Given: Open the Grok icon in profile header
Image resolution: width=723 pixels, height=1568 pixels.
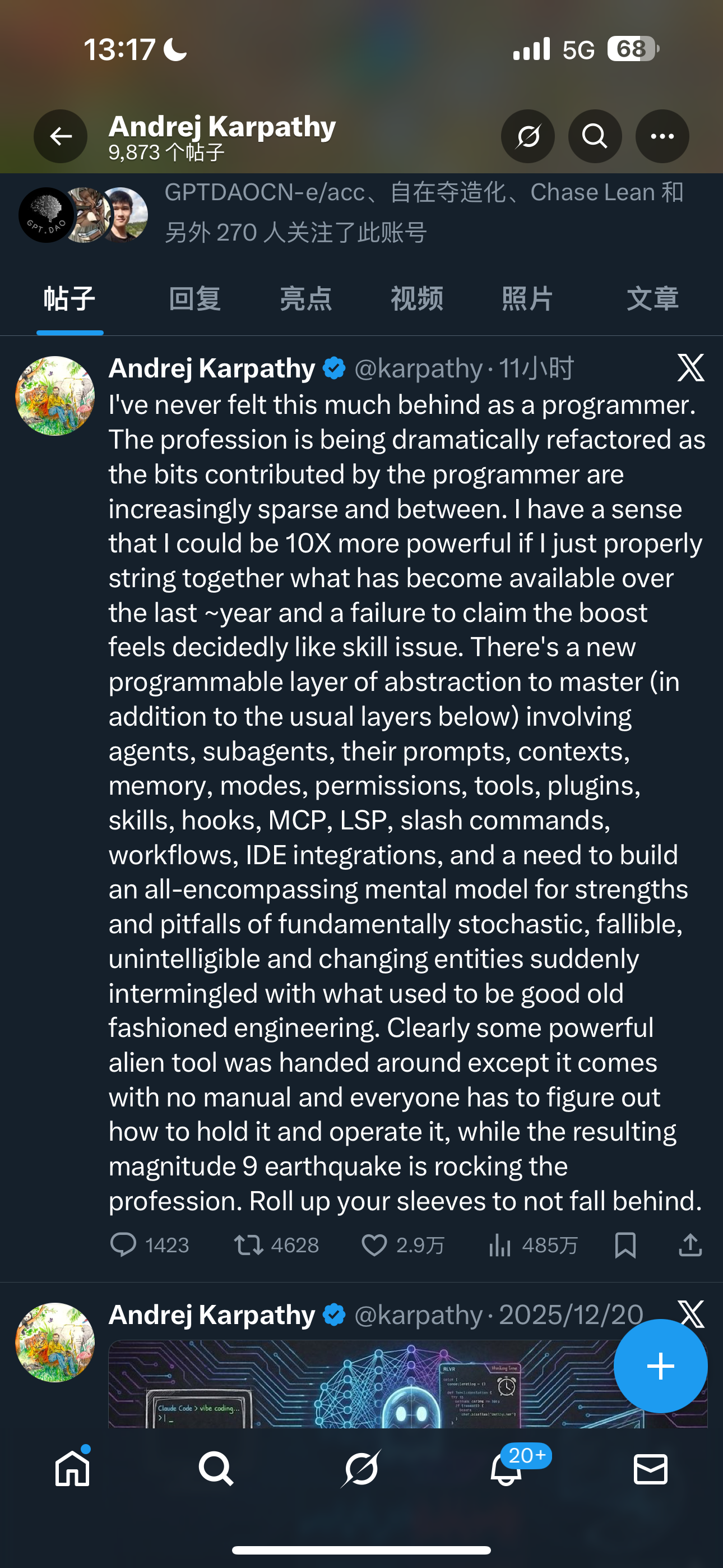Looking at the screenshot, I should [527, 136].
